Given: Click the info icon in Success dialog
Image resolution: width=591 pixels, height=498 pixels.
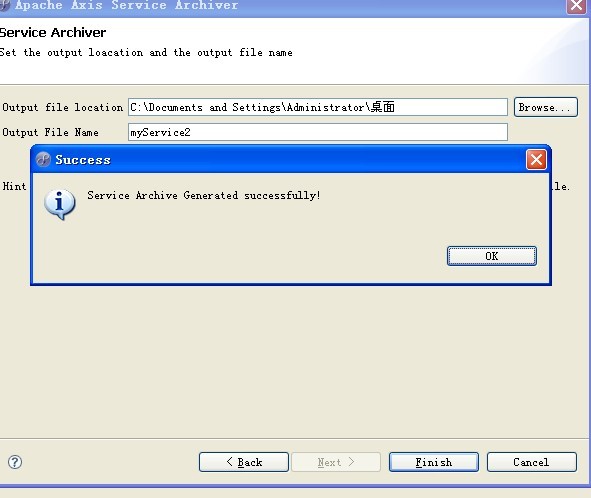Looking at the screenshot, I should pos(60,204).
